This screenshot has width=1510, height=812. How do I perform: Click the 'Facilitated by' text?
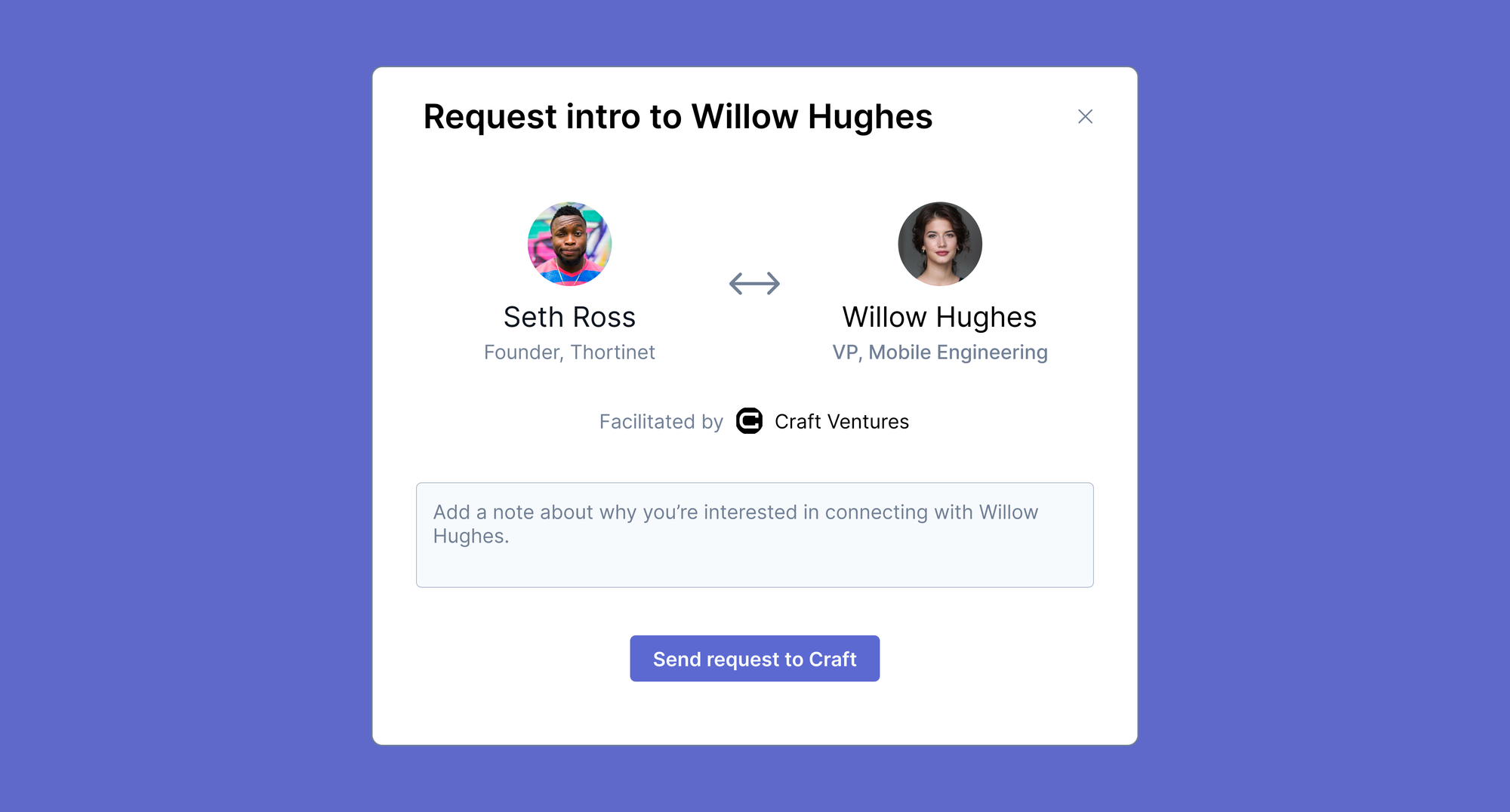(x=661, y=422)
